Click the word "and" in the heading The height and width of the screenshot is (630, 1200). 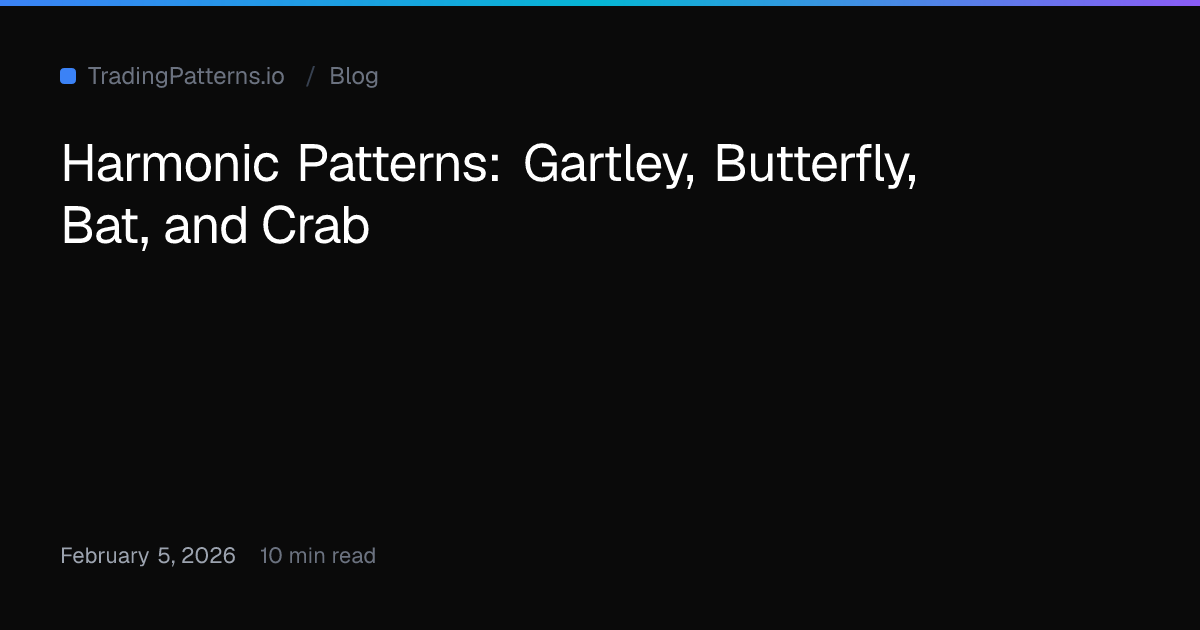click(x=206, y=226)
